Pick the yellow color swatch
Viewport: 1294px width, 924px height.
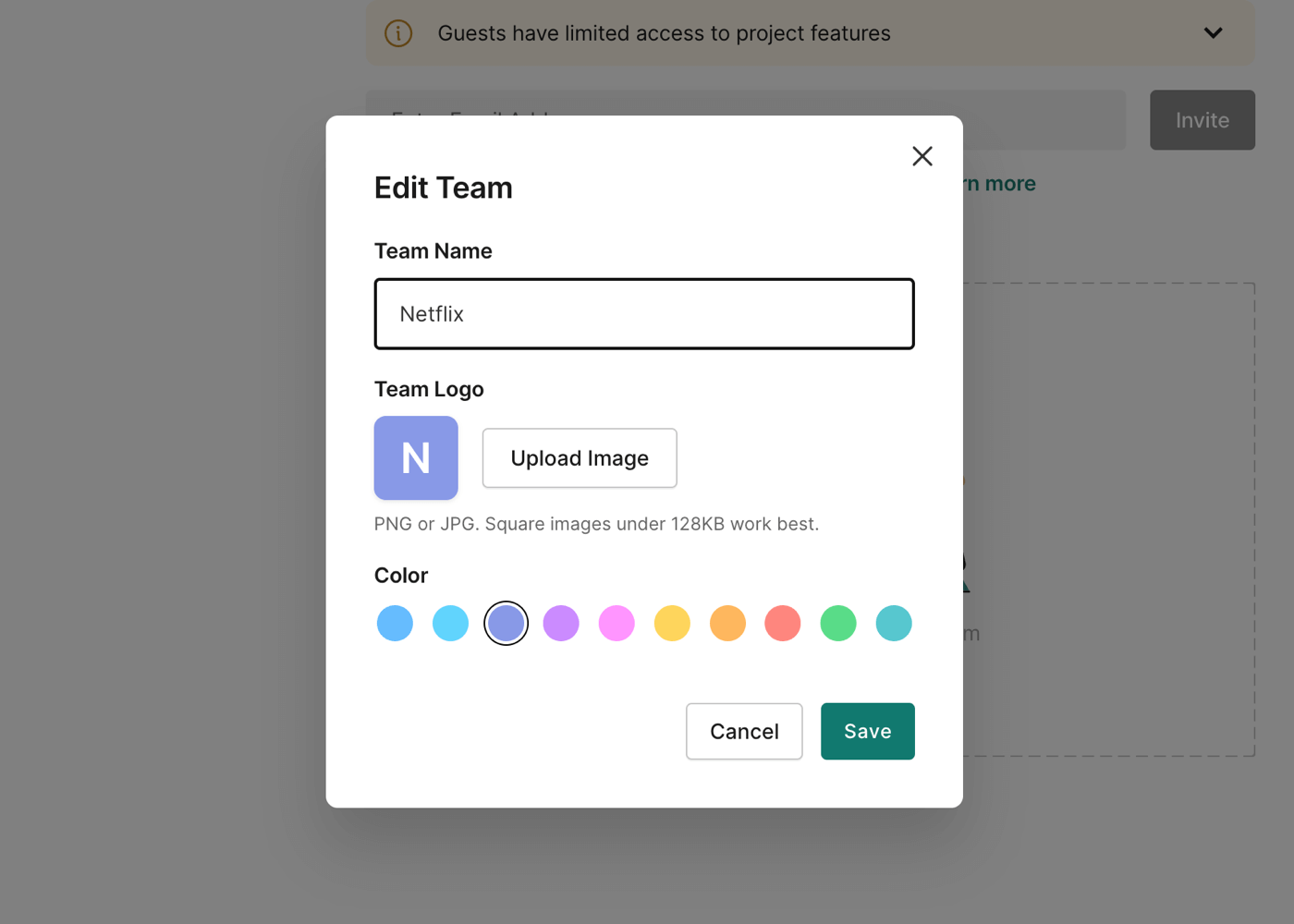coord(672,624)
